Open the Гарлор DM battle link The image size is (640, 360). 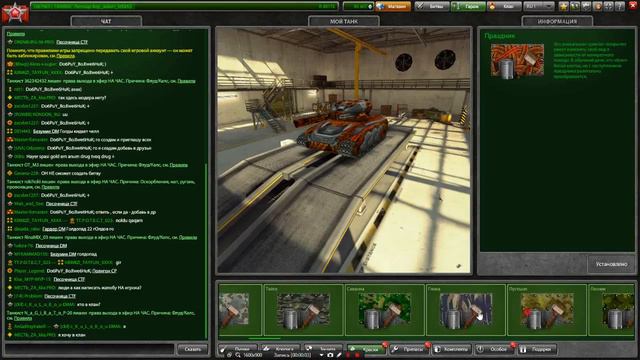53,229
